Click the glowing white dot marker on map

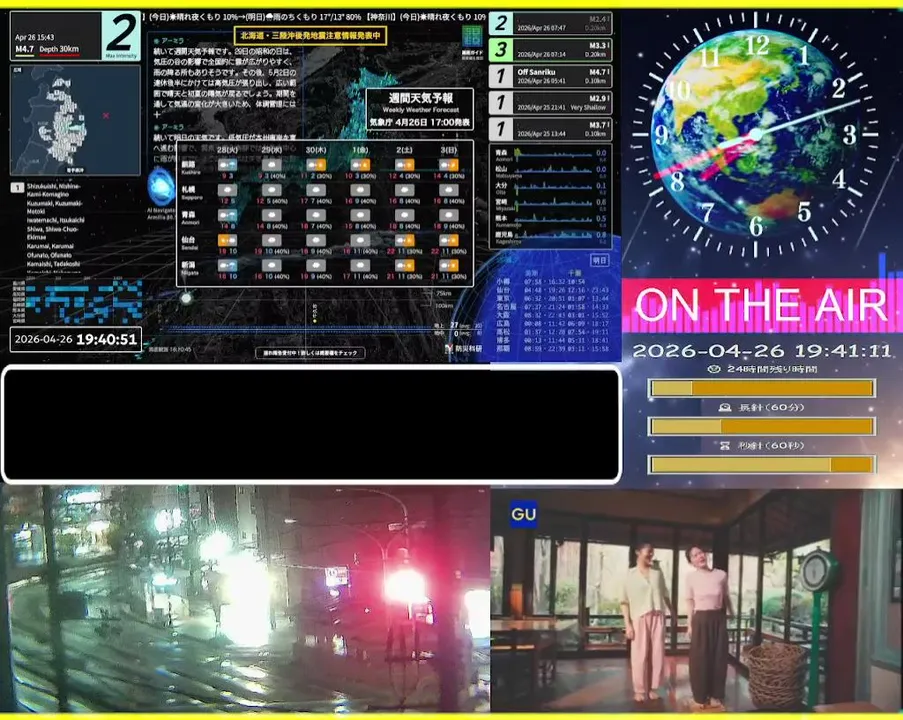pos(186,298)
